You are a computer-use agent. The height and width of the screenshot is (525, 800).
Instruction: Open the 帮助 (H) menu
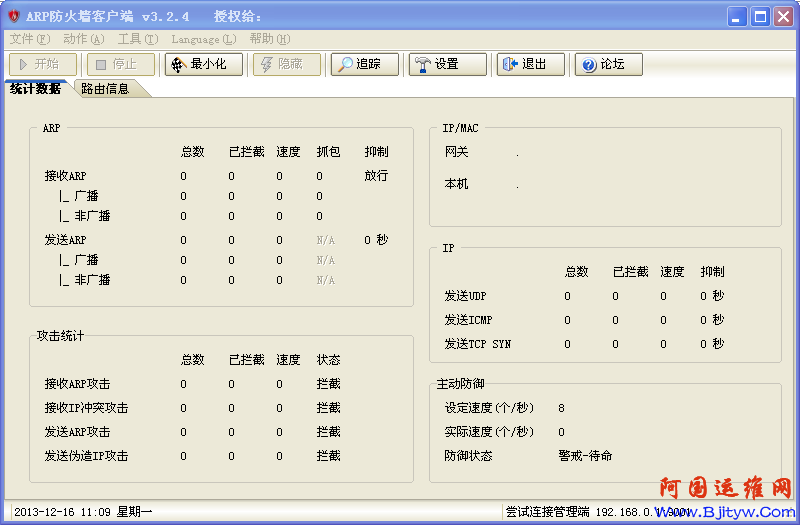point(269,39)
